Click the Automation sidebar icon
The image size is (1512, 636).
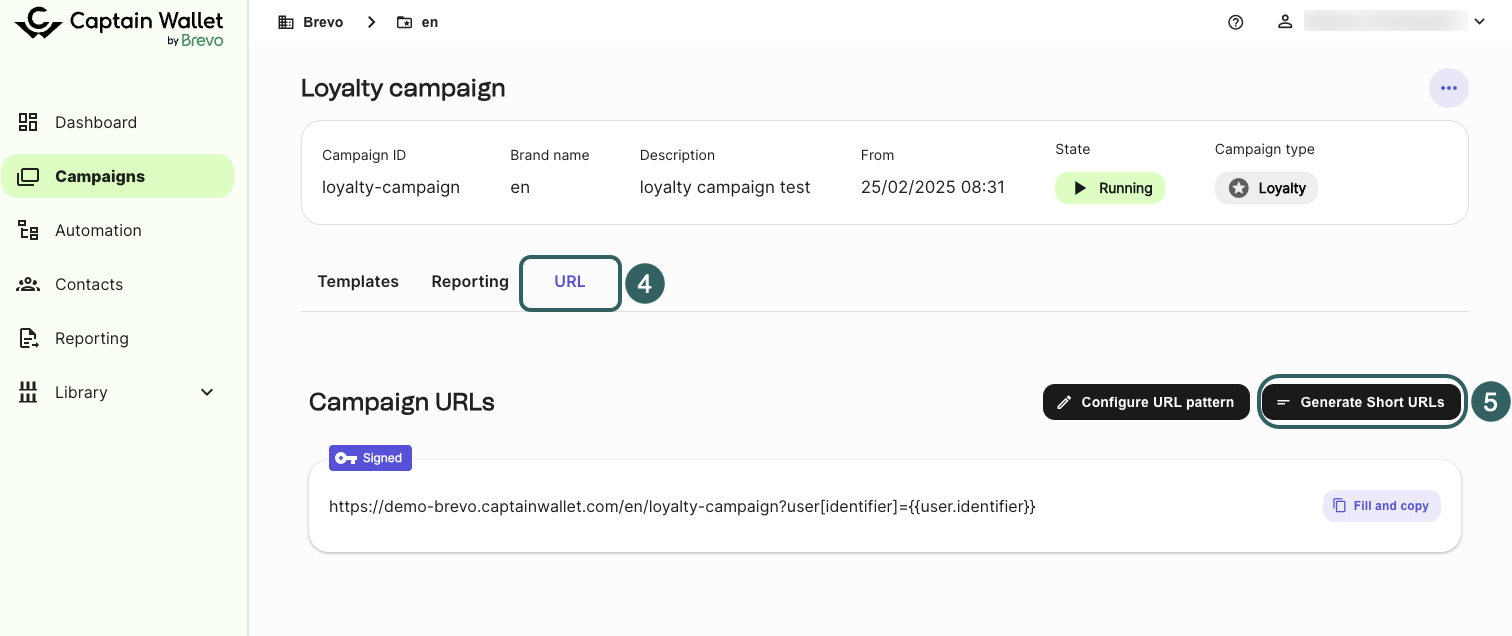28,230
